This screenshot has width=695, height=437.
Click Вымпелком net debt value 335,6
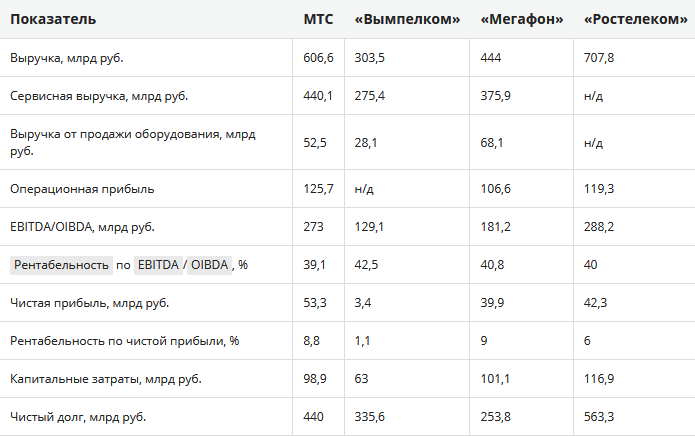(370, 417)
